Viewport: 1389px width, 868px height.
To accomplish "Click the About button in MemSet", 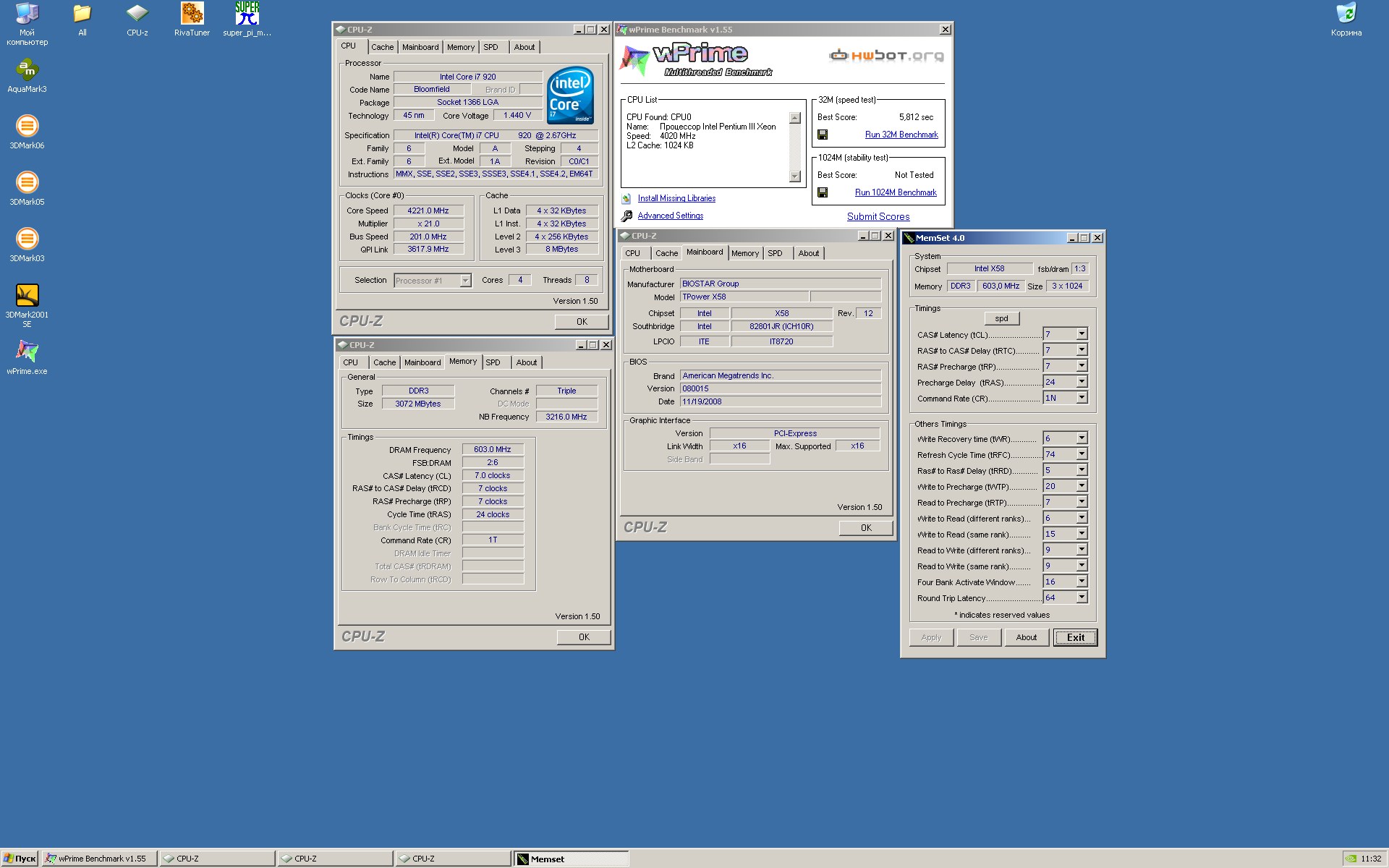I will (1027, 637).
